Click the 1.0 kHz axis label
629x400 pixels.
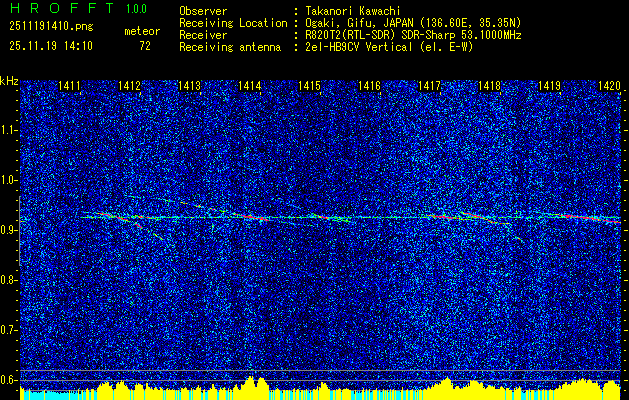[x=8, y=180]
